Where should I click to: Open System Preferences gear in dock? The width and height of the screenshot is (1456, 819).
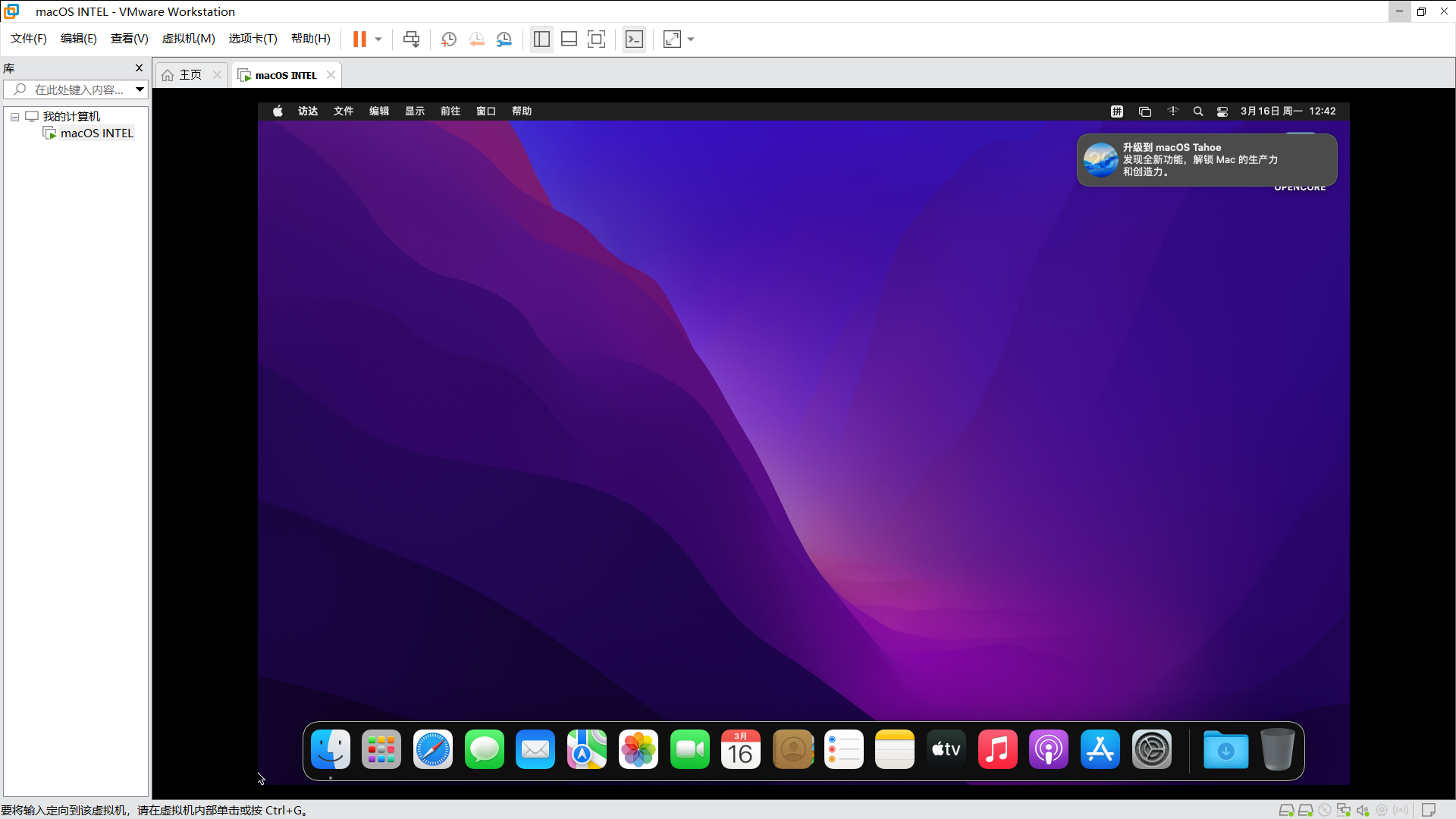click(x=1151, y=749)
